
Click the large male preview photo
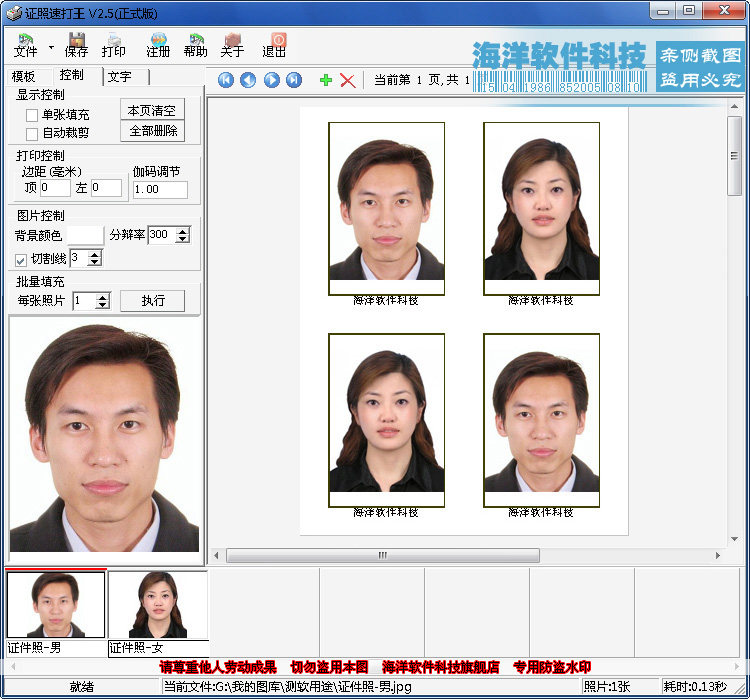[x=104, y=436]
